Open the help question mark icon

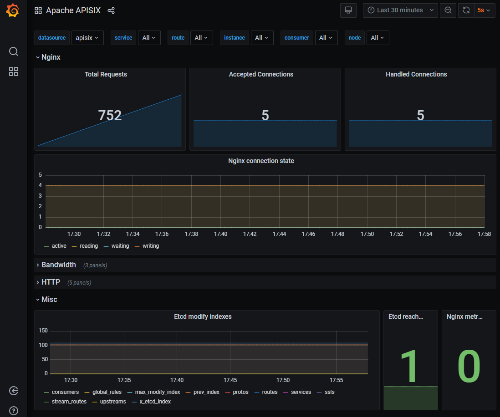coord(13,410)
